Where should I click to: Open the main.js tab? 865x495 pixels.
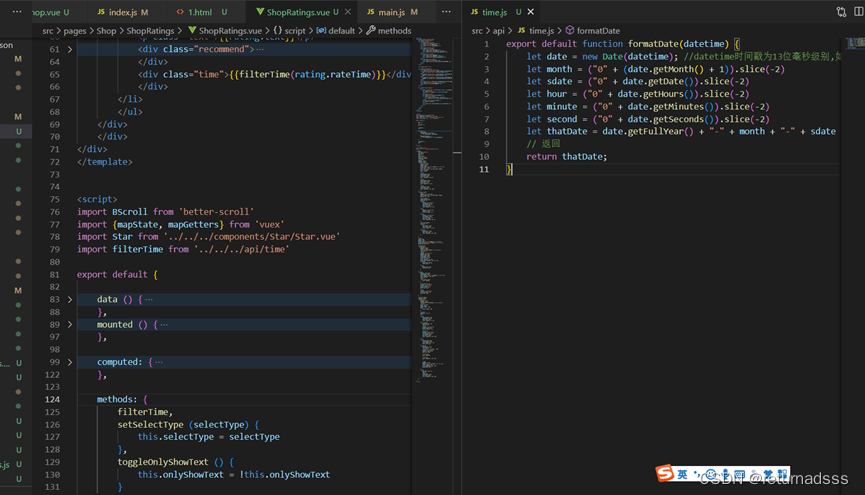(392, 12)
